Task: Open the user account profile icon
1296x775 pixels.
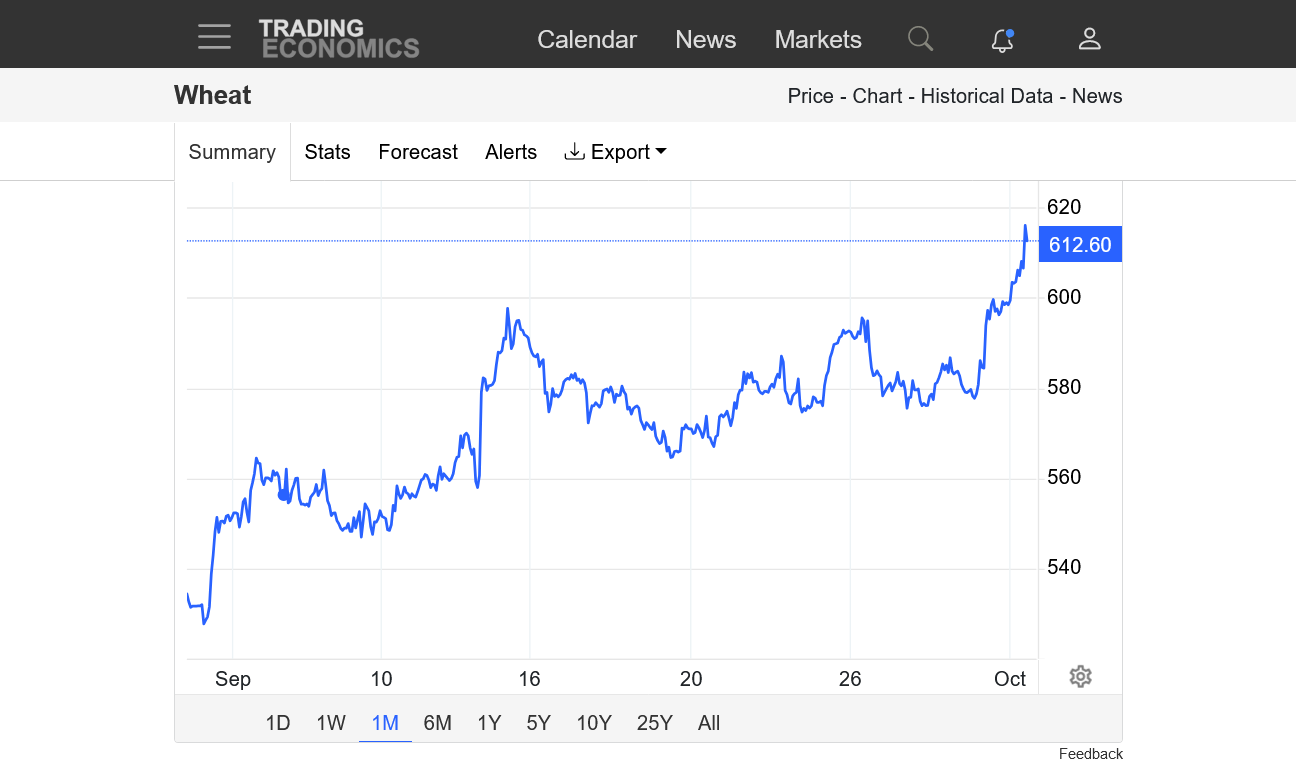Action: [1089, 39]
